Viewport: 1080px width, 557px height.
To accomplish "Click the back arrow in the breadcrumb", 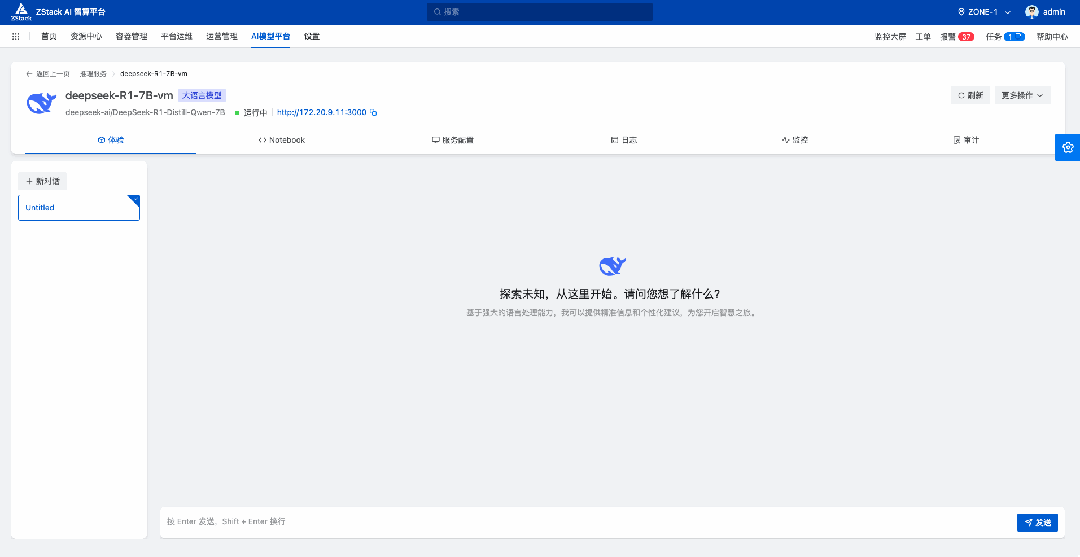I will [29, 74].
